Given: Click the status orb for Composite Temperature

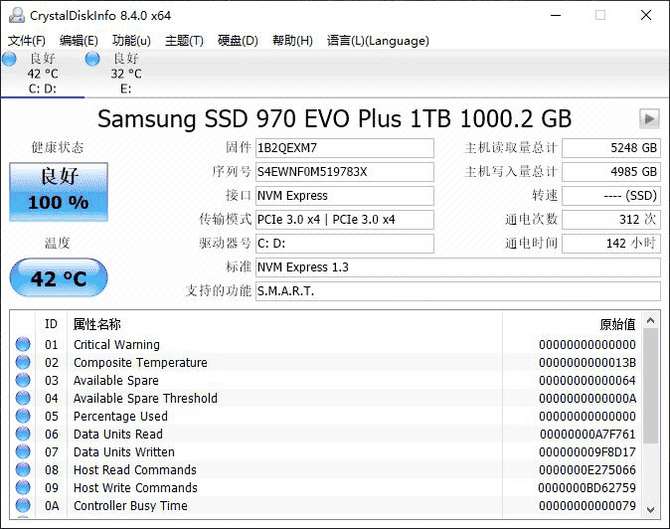Looking at the screenshot, I should tap(23, 362).
